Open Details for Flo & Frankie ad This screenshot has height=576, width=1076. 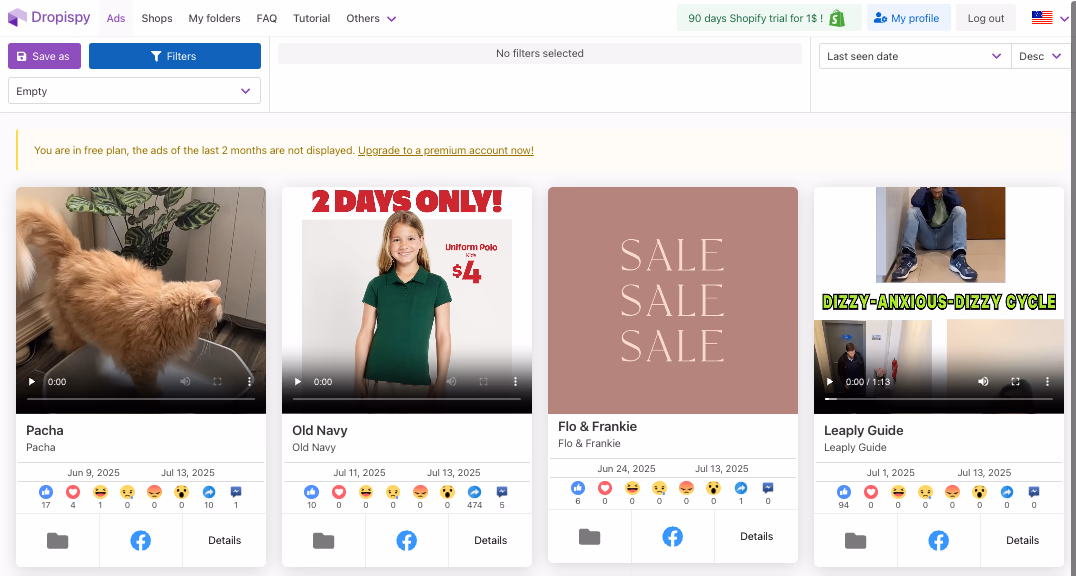[x=756, y=536]
